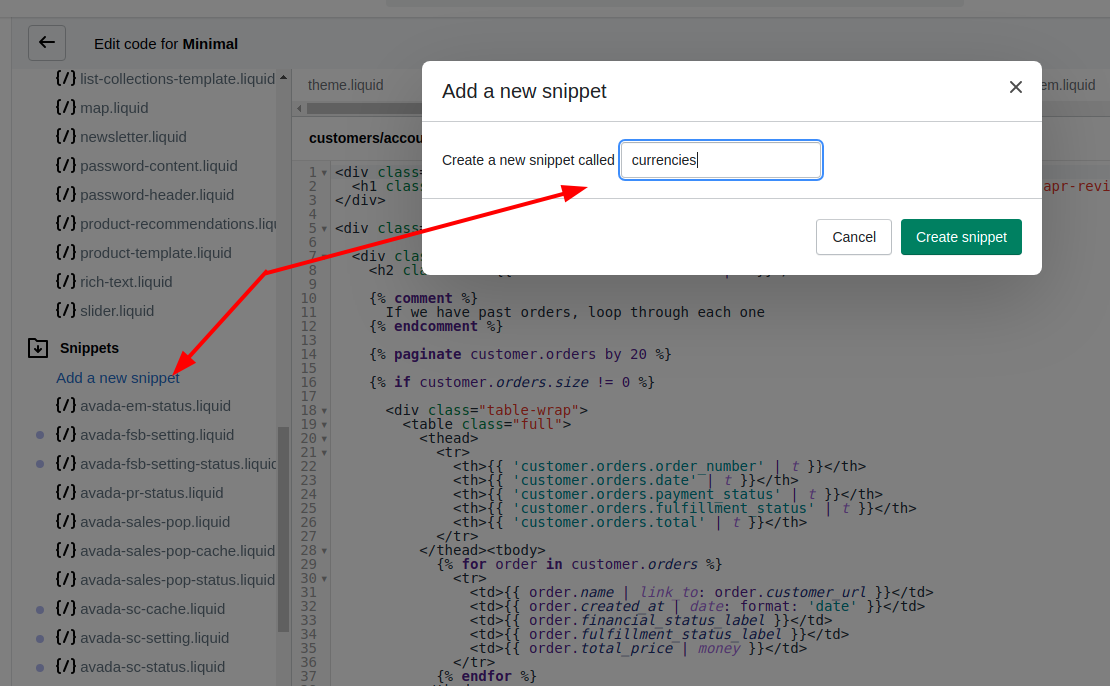This screenshot has width=1110, height=686.
Task: Click the map.liquid file icon
Action: point(66,107)
